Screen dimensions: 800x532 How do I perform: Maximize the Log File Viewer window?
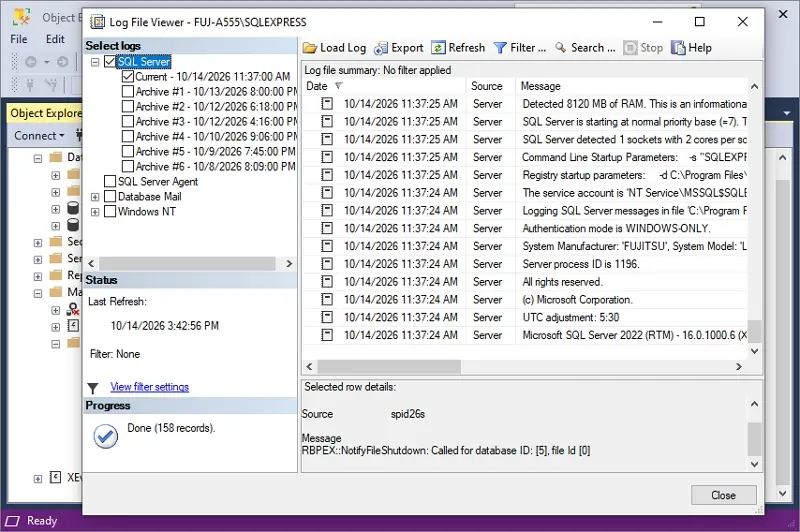(x=700, y=21)
